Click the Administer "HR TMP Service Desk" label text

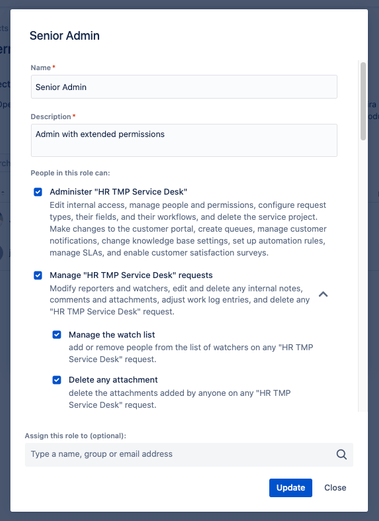(x=118, y=192)
